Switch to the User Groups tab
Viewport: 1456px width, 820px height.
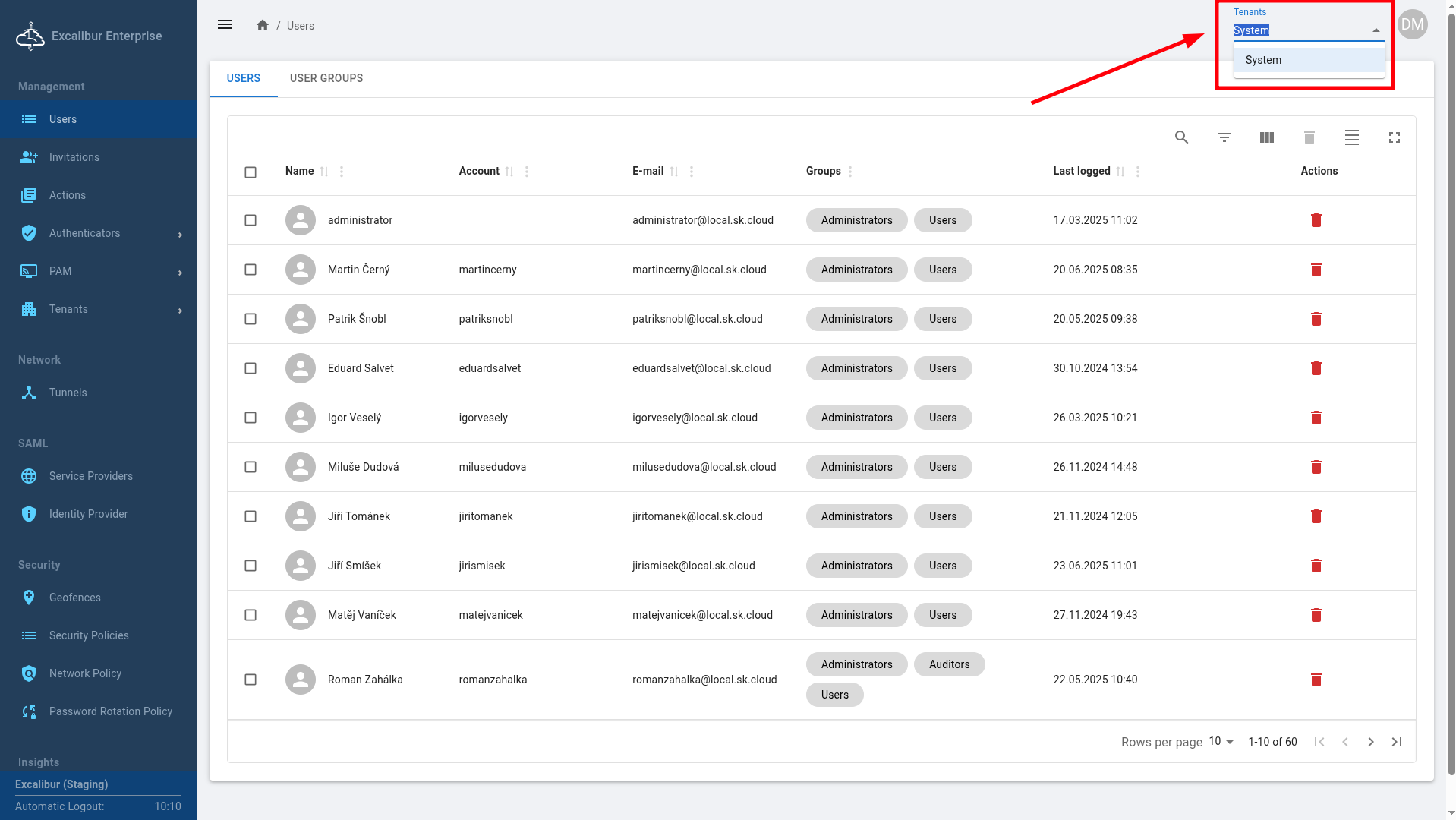[x=326, y=78]
